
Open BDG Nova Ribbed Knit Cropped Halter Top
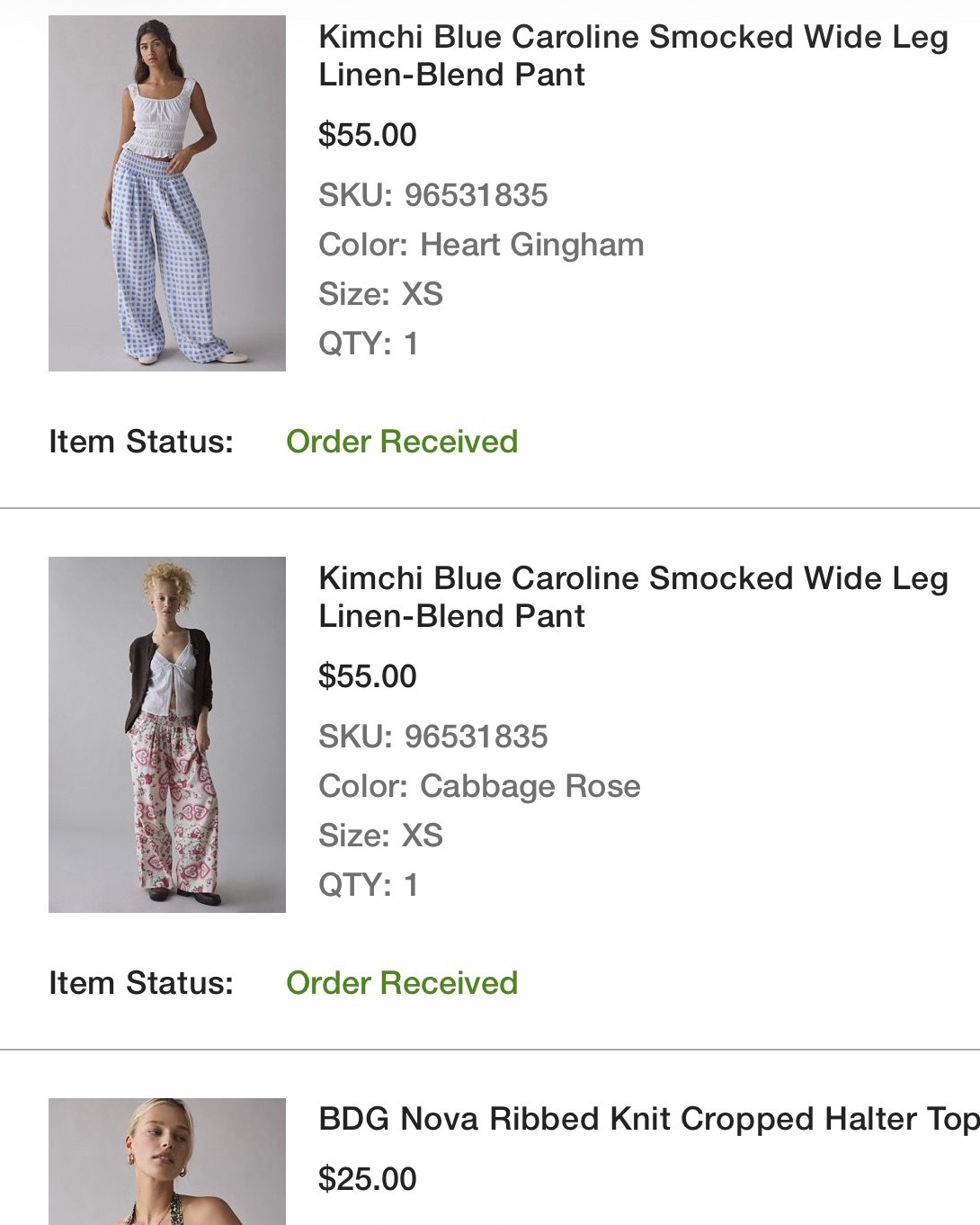[647, 1119]
